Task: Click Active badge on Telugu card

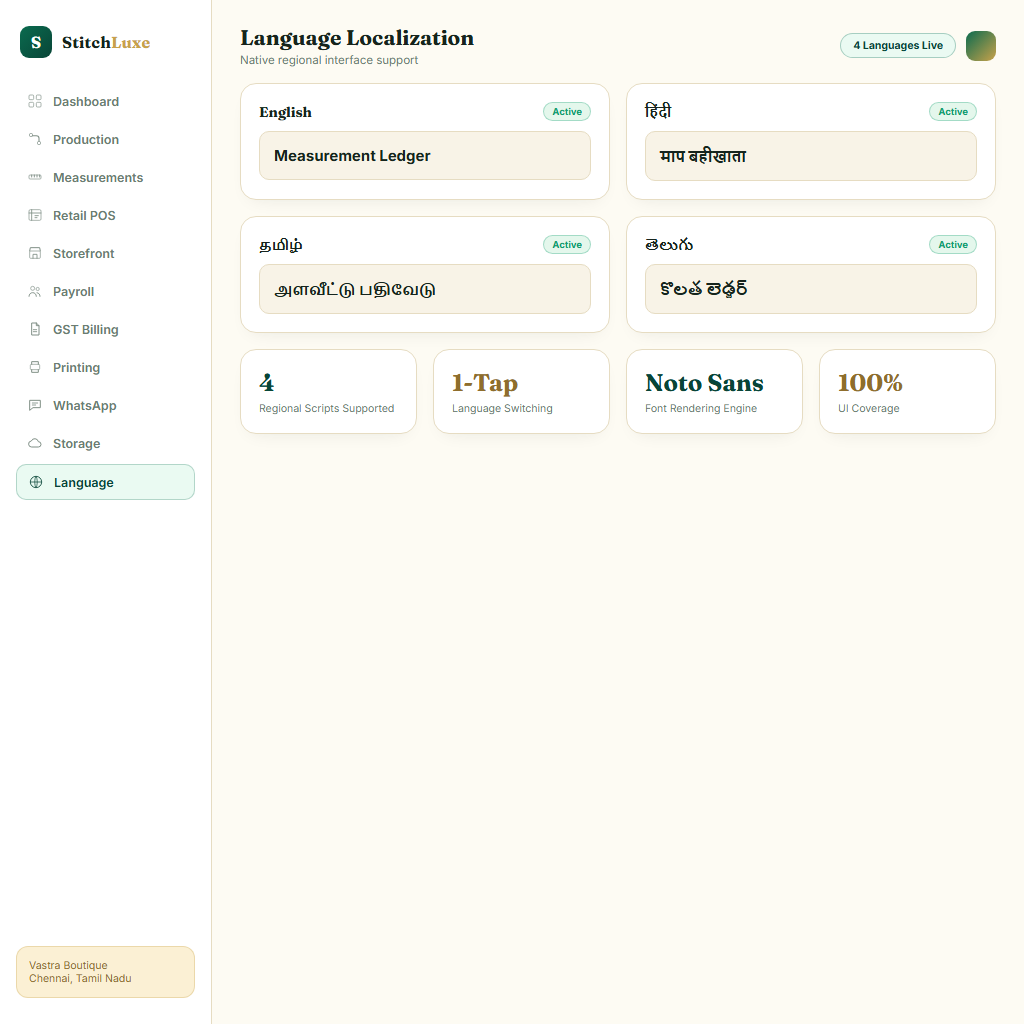Action: 952,244
